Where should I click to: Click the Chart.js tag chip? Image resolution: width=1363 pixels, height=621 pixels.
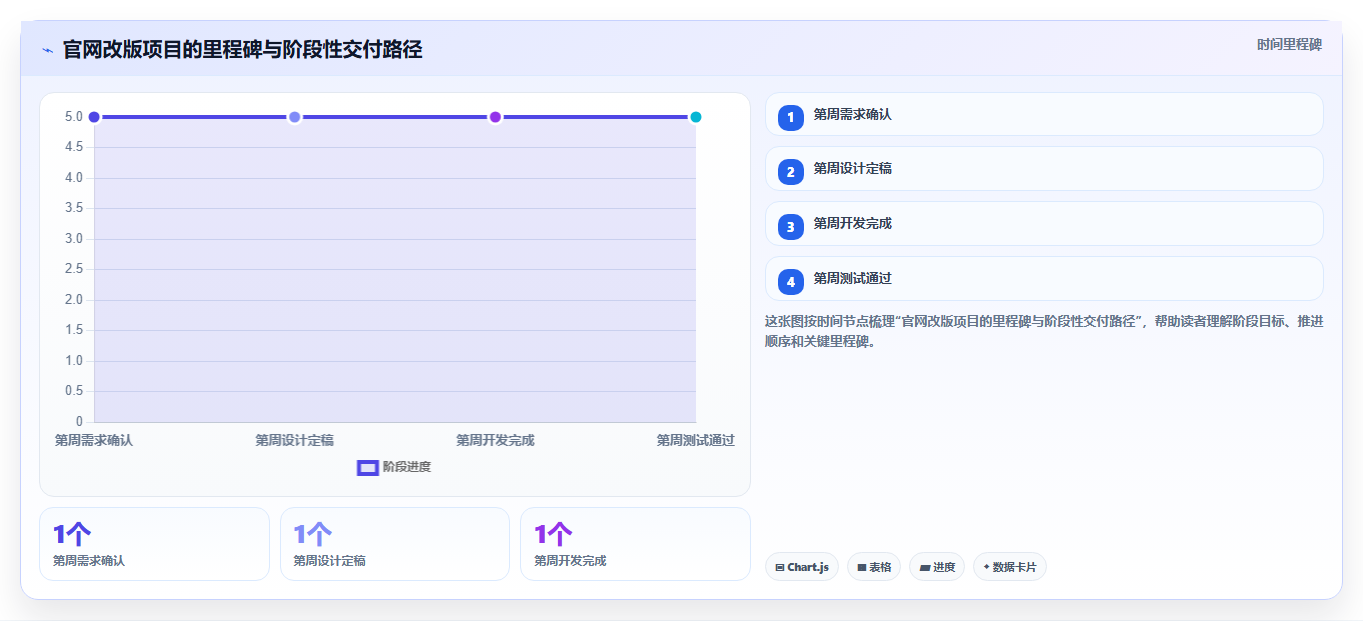coord(802,567)
